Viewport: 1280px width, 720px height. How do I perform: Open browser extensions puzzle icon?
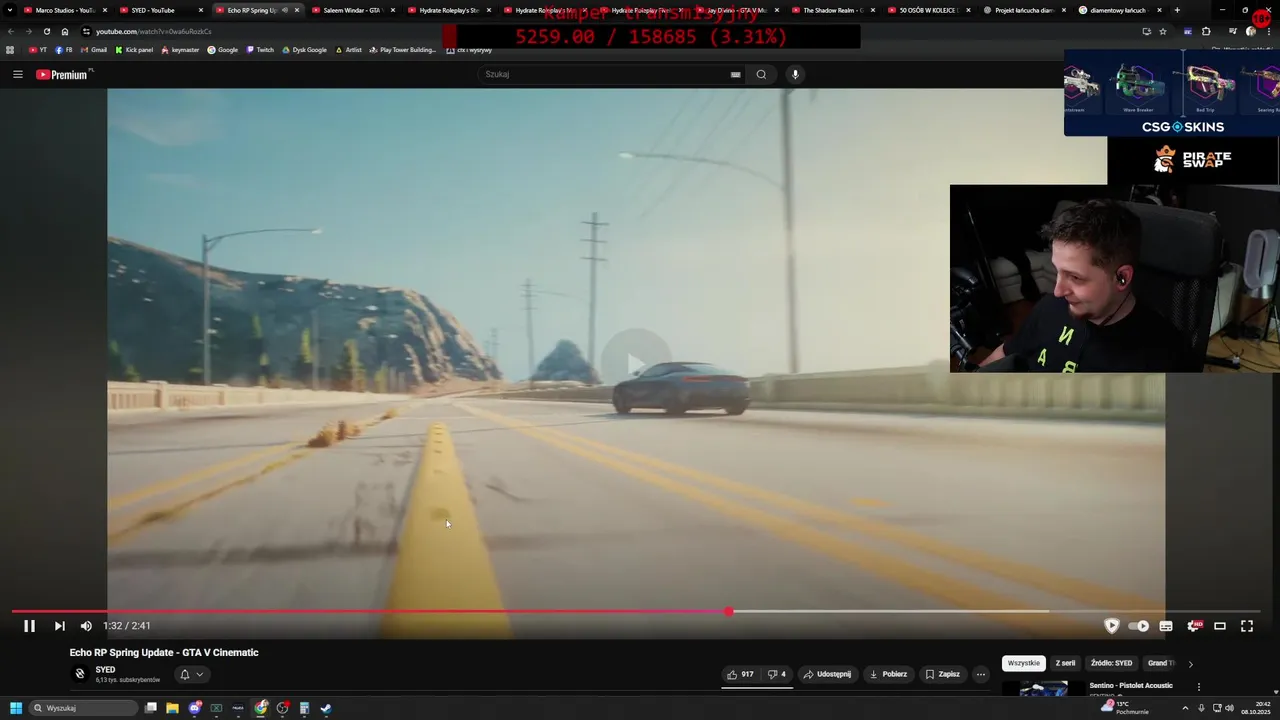(x=1205, y=31)
